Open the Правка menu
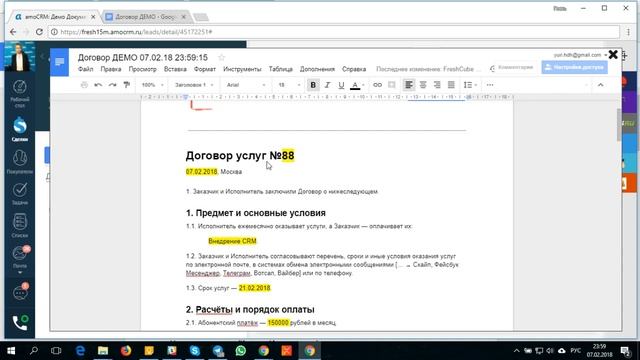This screenshot has width=640, height=360. point(111,69)
